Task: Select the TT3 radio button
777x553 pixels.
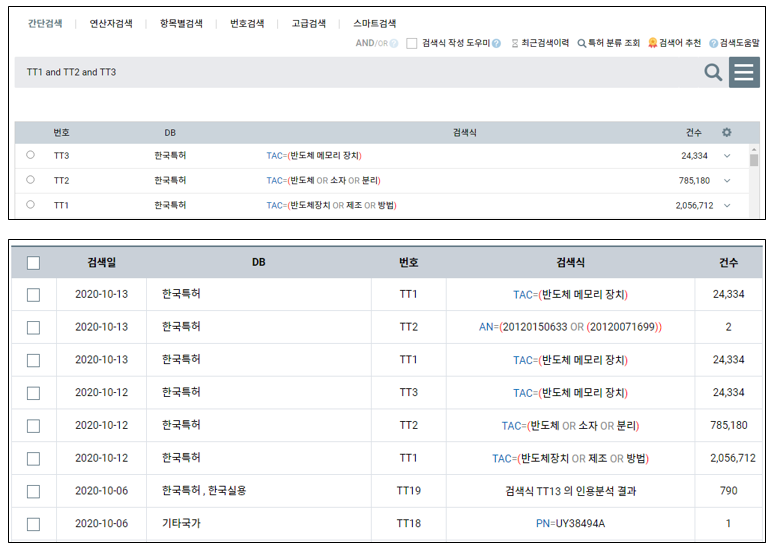Action: click(x=30, y=155)
